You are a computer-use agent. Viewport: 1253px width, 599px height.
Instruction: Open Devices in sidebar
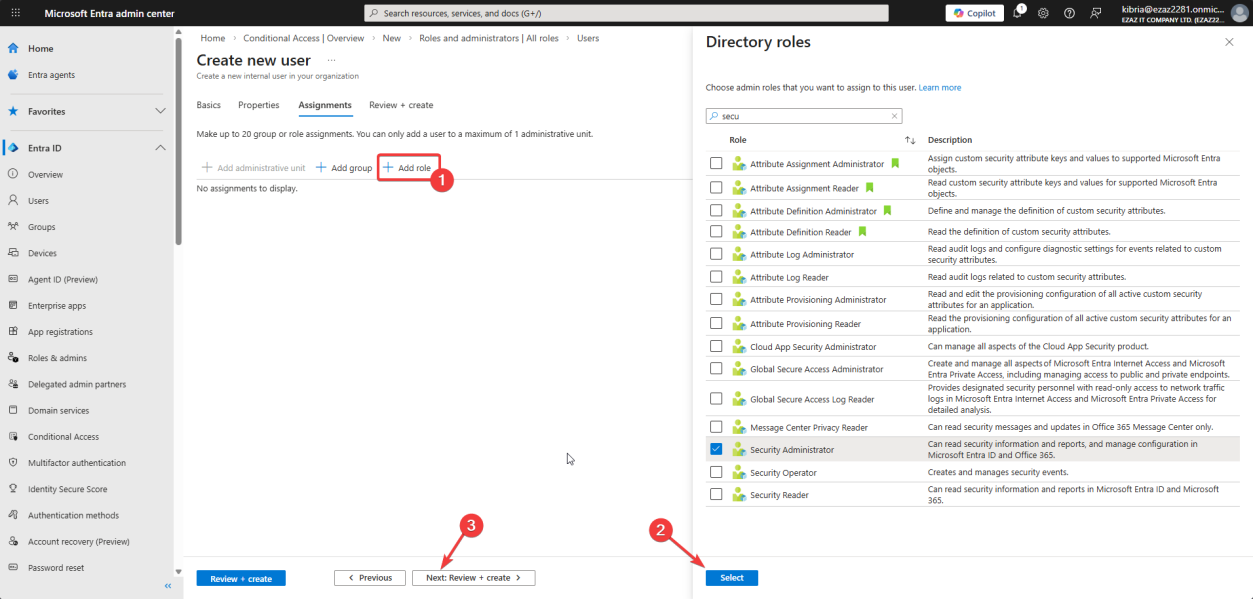click(42, 253)
